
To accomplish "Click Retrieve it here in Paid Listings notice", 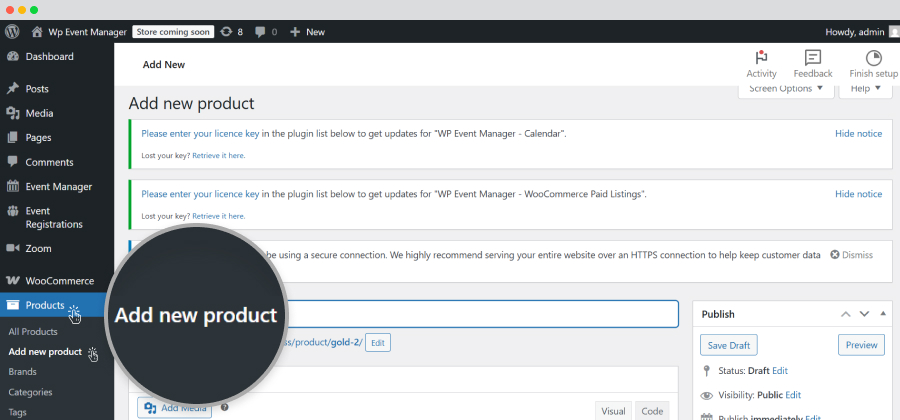I will (x=219, y=216).
